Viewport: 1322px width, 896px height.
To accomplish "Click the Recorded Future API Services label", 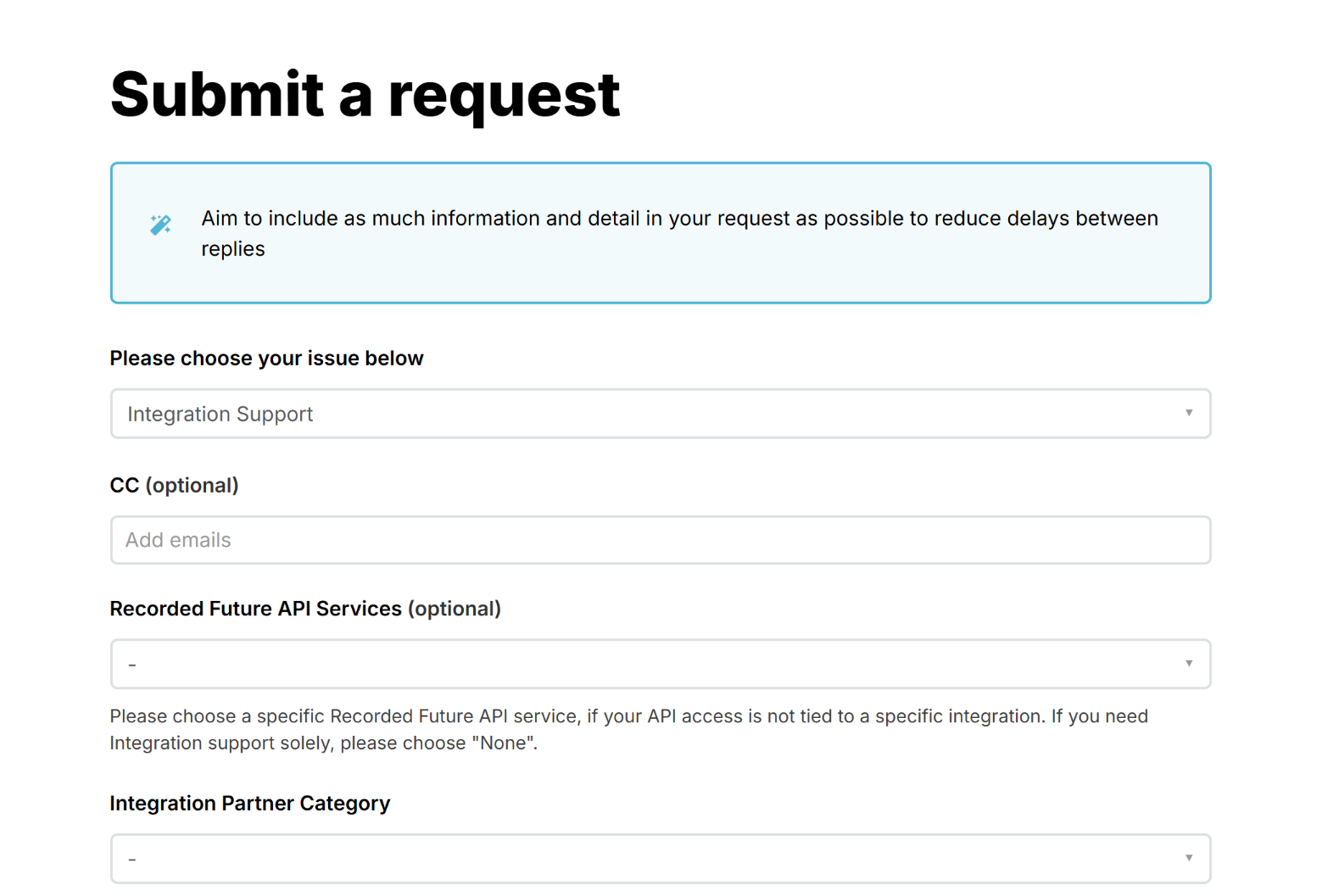I will (x=304, y=609).
